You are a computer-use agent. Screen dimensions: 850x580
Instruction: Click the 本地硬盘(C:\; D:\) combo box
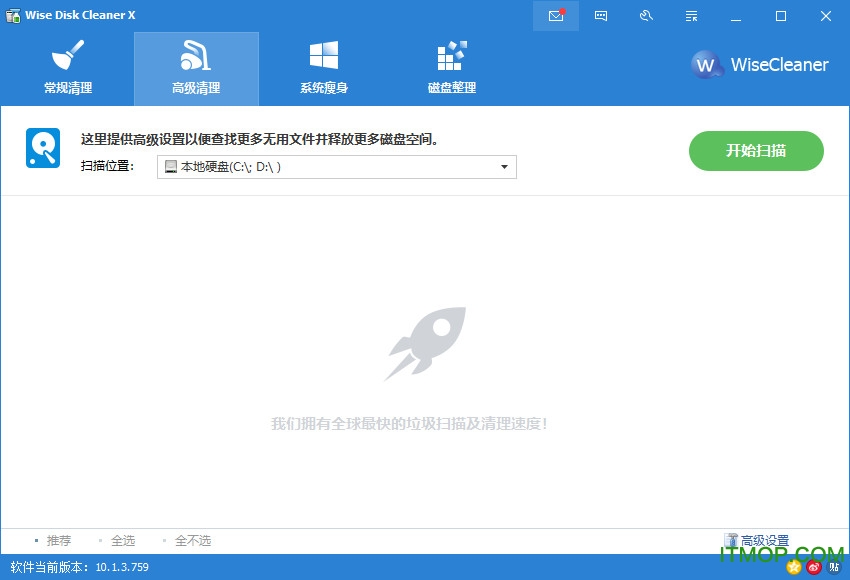330,167
